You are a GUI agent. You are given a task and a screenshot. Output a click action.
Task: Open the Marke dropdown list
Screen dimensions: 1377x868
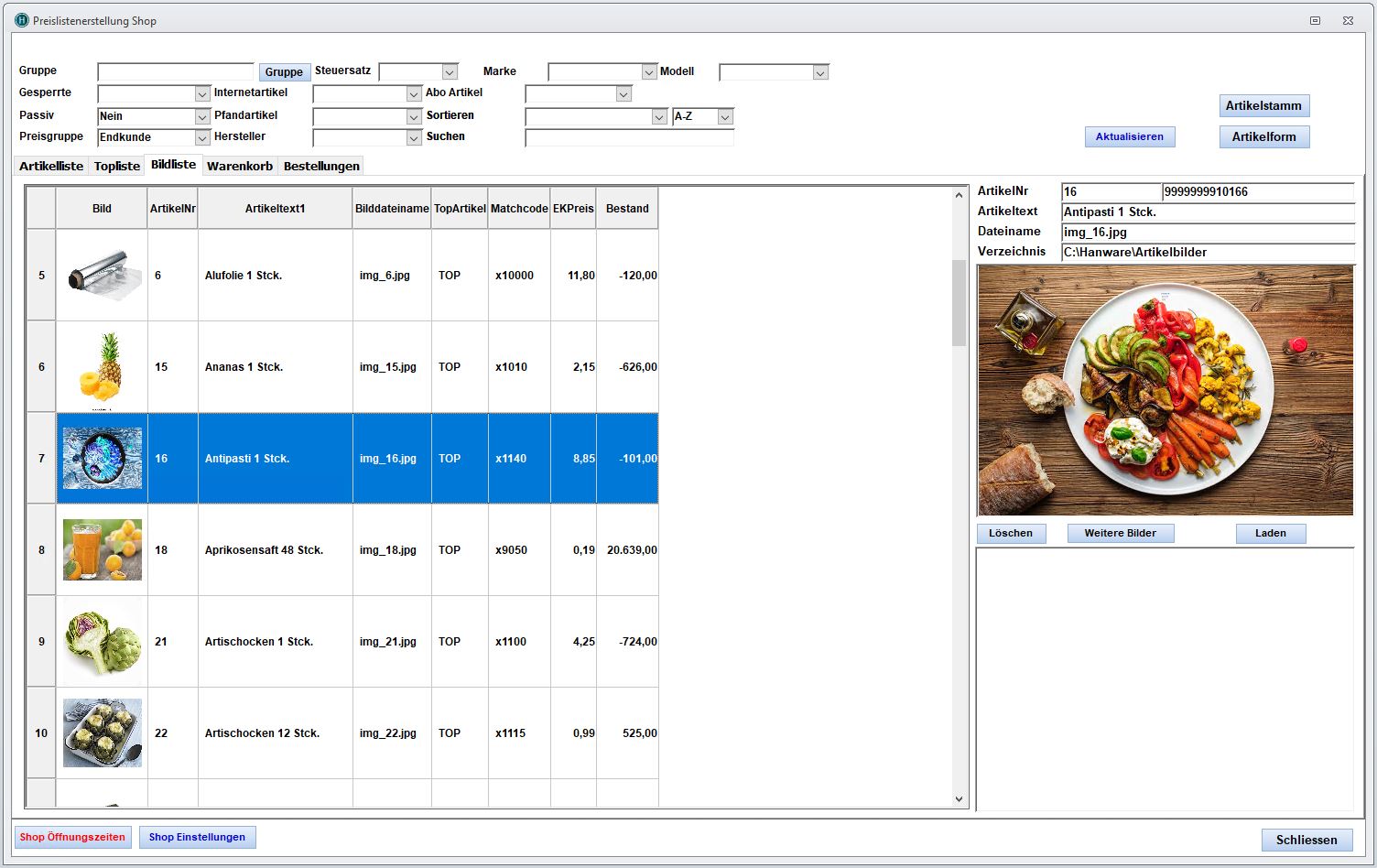click(x=649, y=71)
